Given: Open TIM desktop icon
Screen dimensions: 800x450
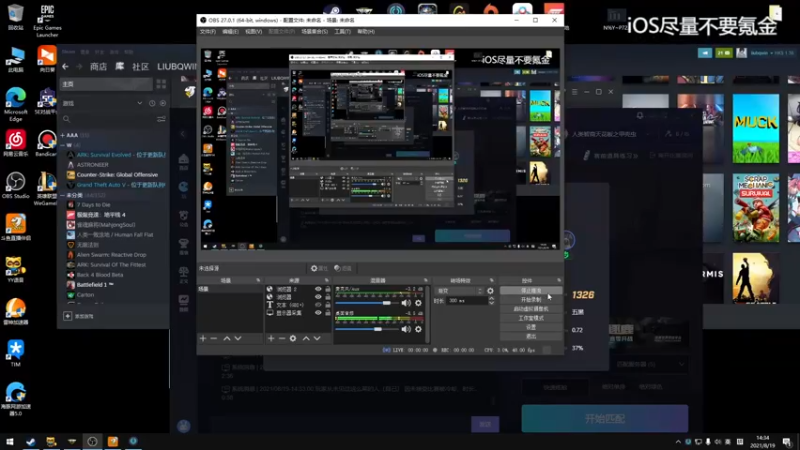Looking at the screenshot, I should coord(15,353).
